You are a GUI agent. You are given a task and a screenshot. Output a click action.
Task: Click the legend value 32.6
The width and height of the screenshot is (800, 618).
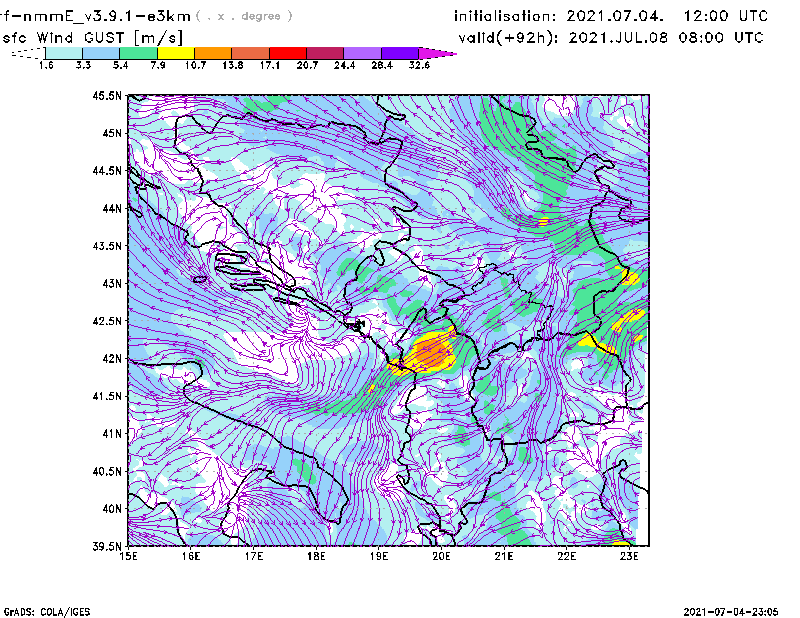419,65
